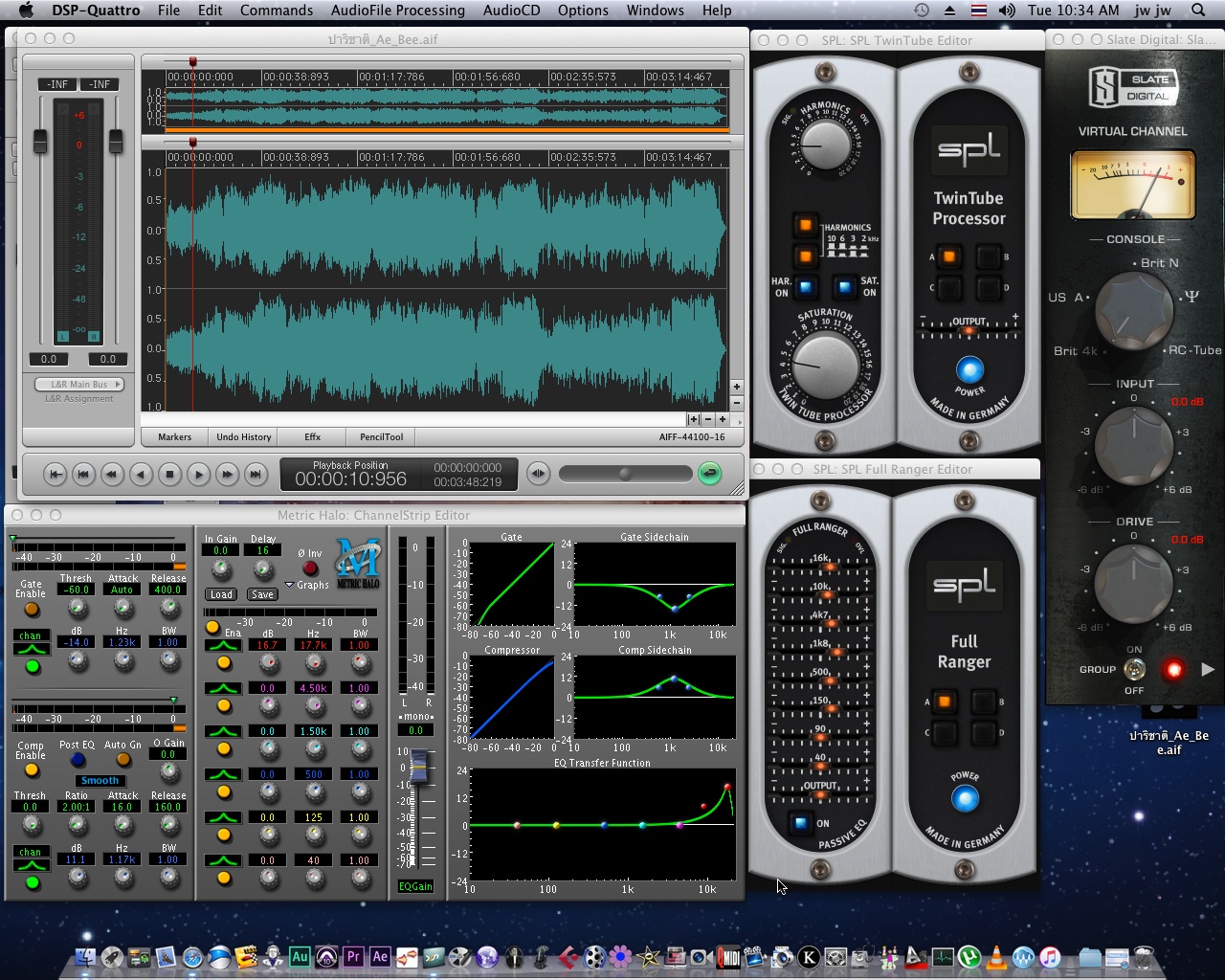Viewport: 1225px width, 980px height.
Task: Select preset A in Full Ranger
Action: 945,702
